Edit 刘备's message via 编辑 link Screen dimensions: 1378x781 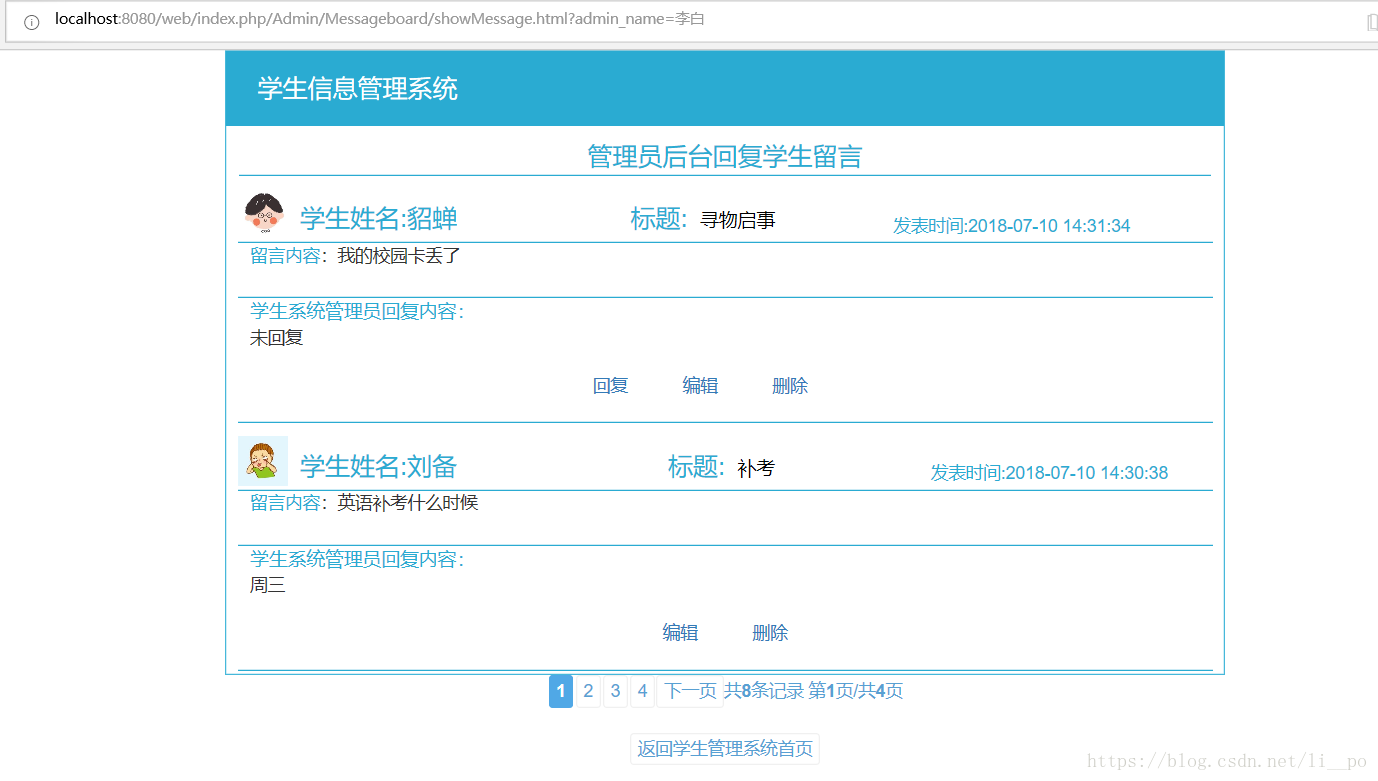click(x=680, y=633)
